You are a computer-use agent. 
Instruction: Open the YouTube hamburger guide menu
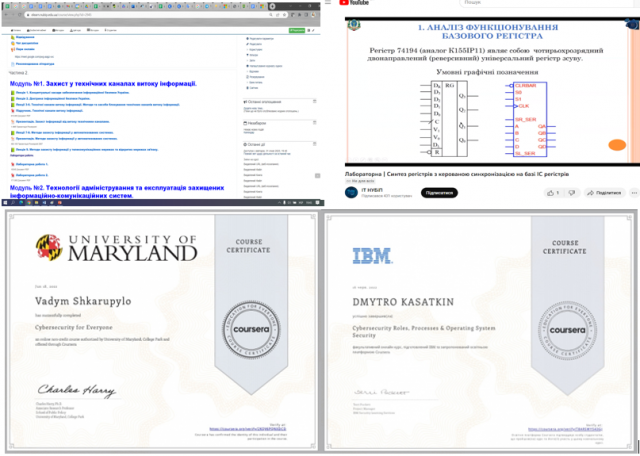[x=328, y=2]
